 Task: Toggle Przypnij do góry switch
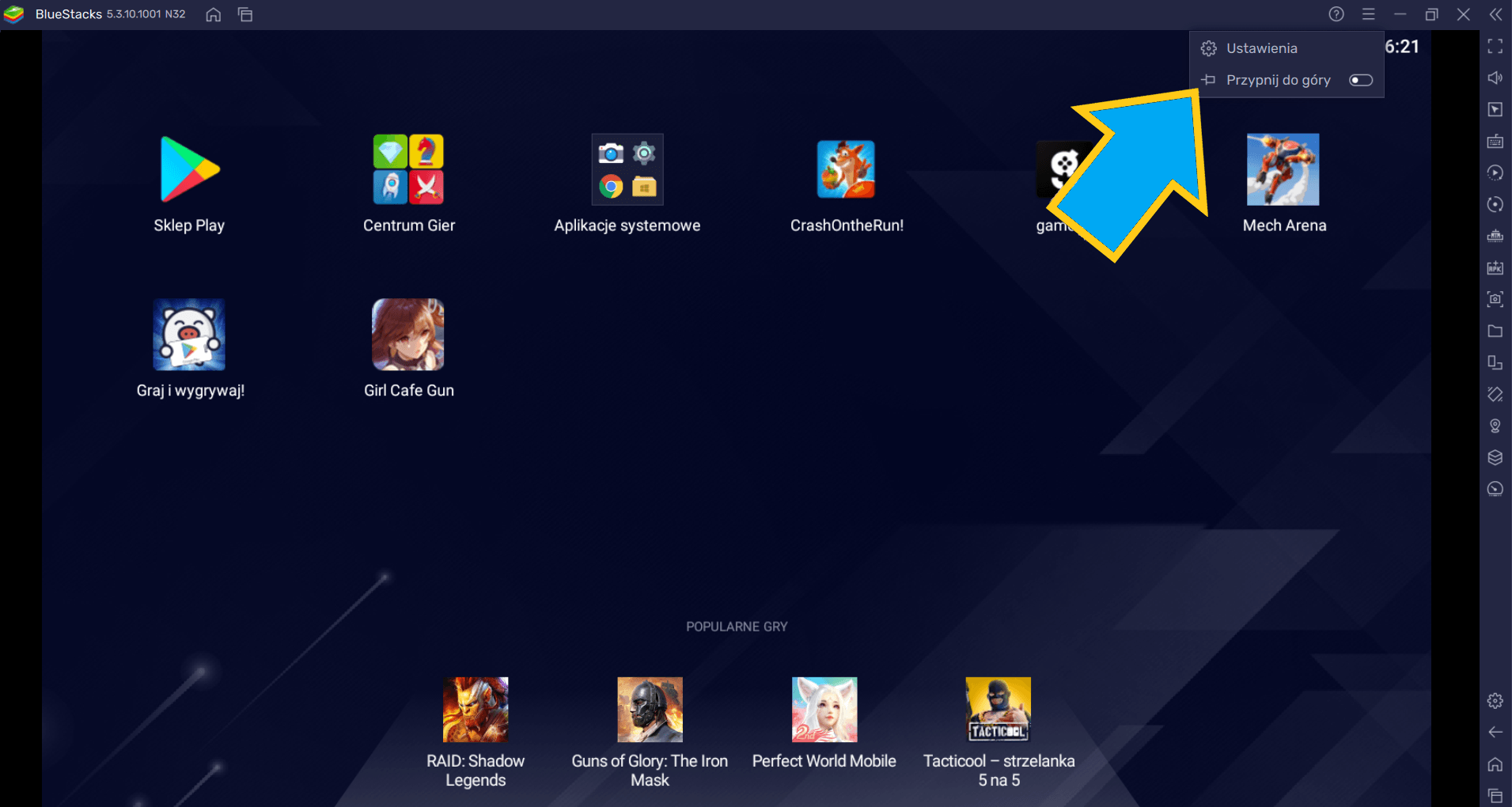click(x=1361, y=80)
